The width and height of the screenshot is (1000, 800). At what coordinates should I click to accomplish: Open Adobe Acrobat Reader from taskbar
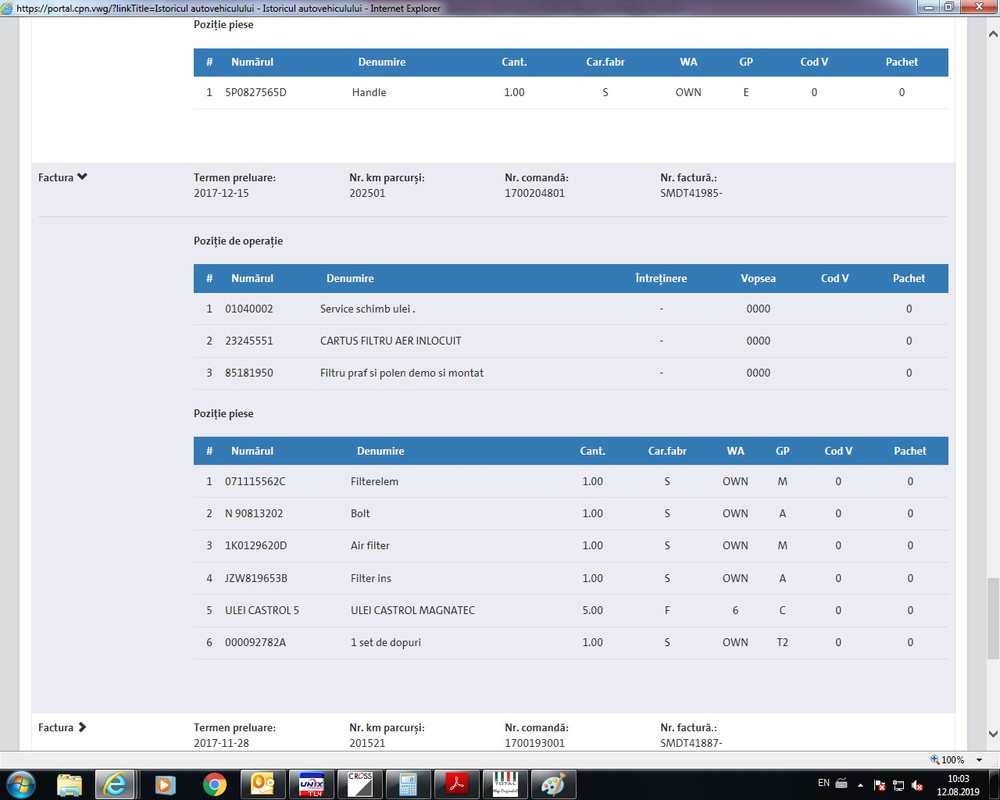click(457, 784)
